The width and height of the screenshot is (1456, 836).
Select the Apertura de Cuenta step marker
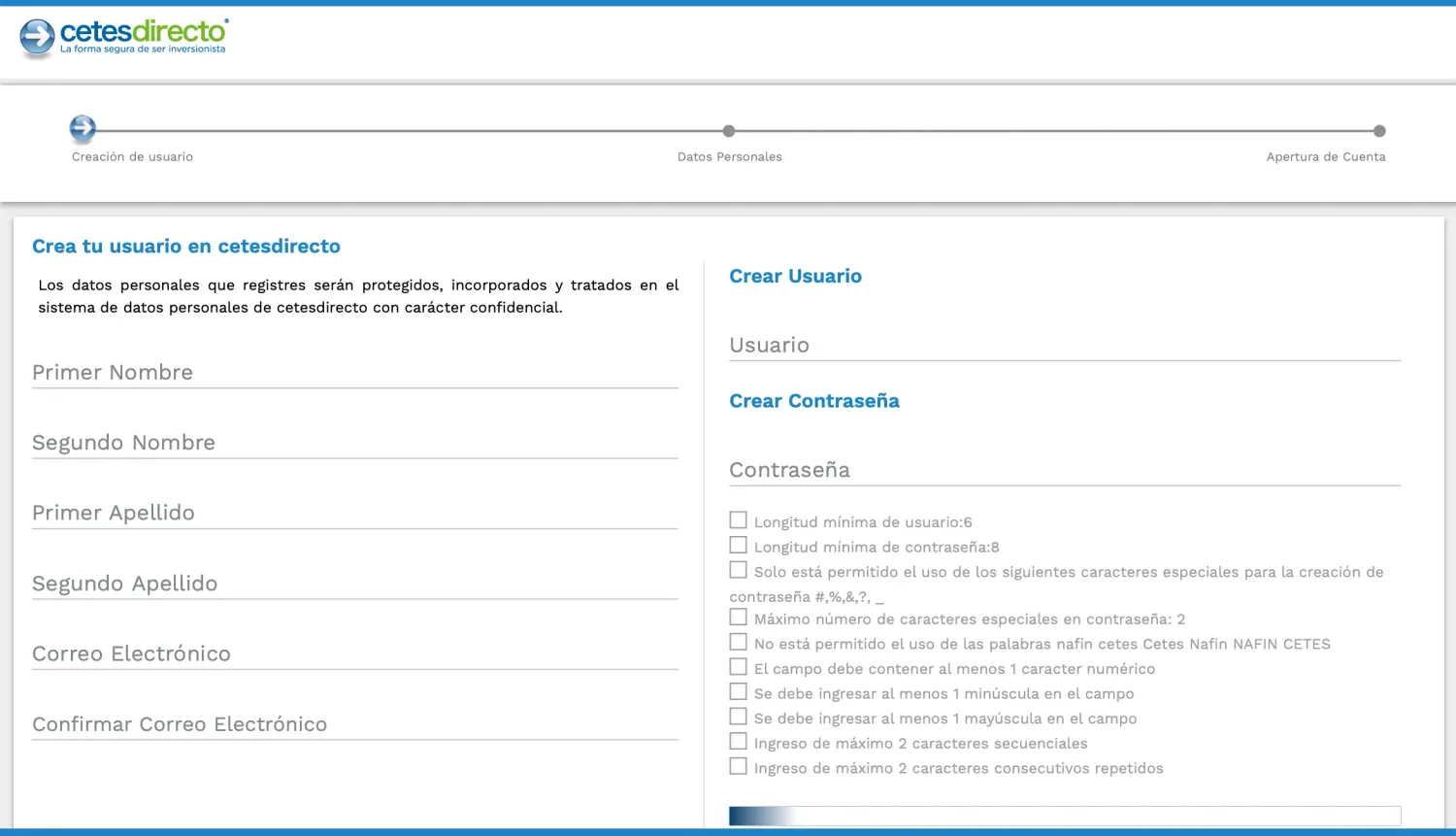[x=1379, y=131]
